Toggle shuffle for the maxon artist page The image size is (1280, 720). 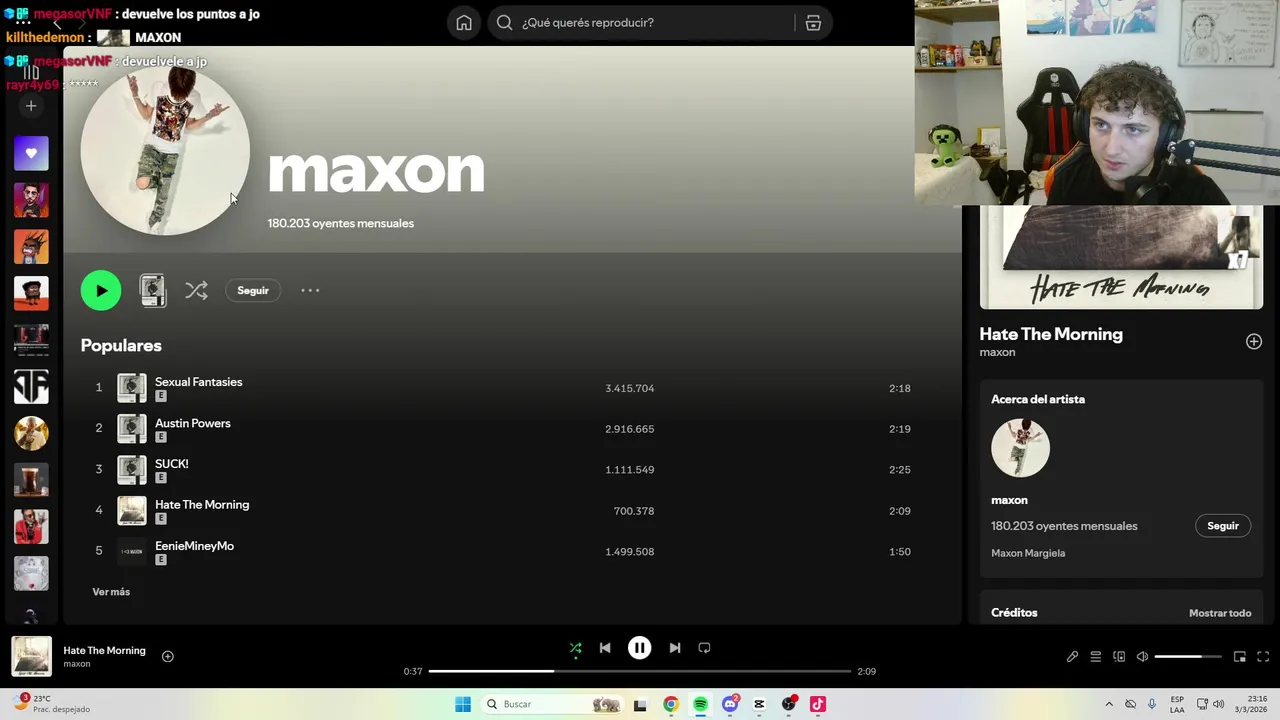click(x=196, y=291)
